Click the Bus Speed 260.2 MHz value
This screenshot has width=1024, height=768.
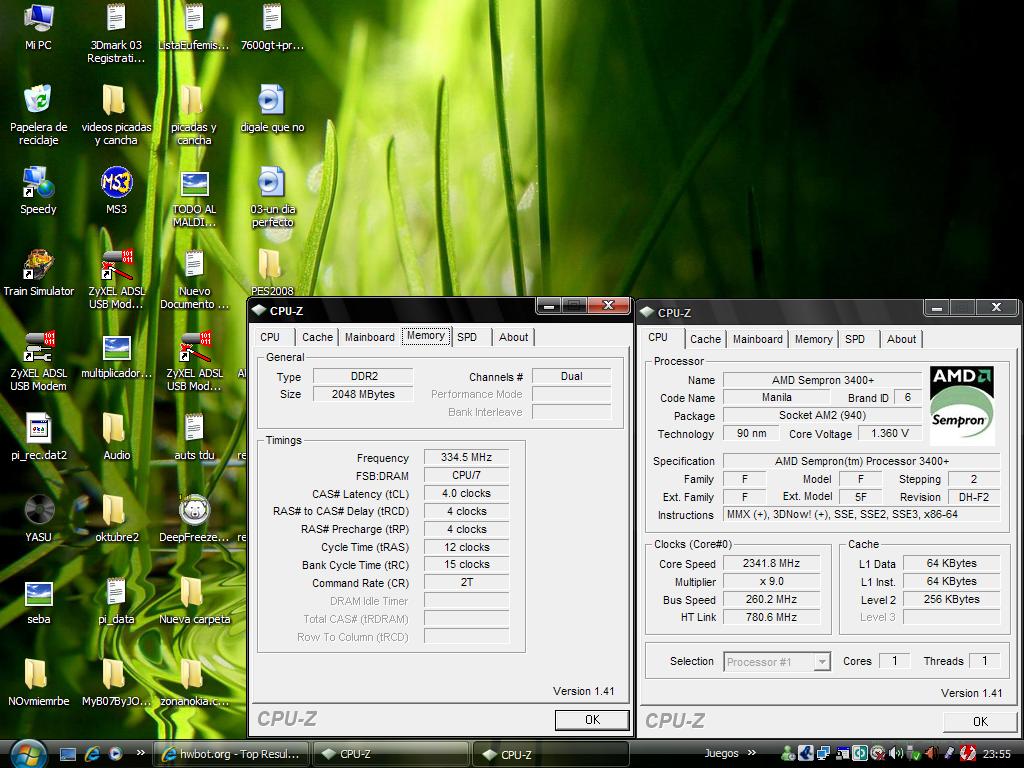pos(771,599)
